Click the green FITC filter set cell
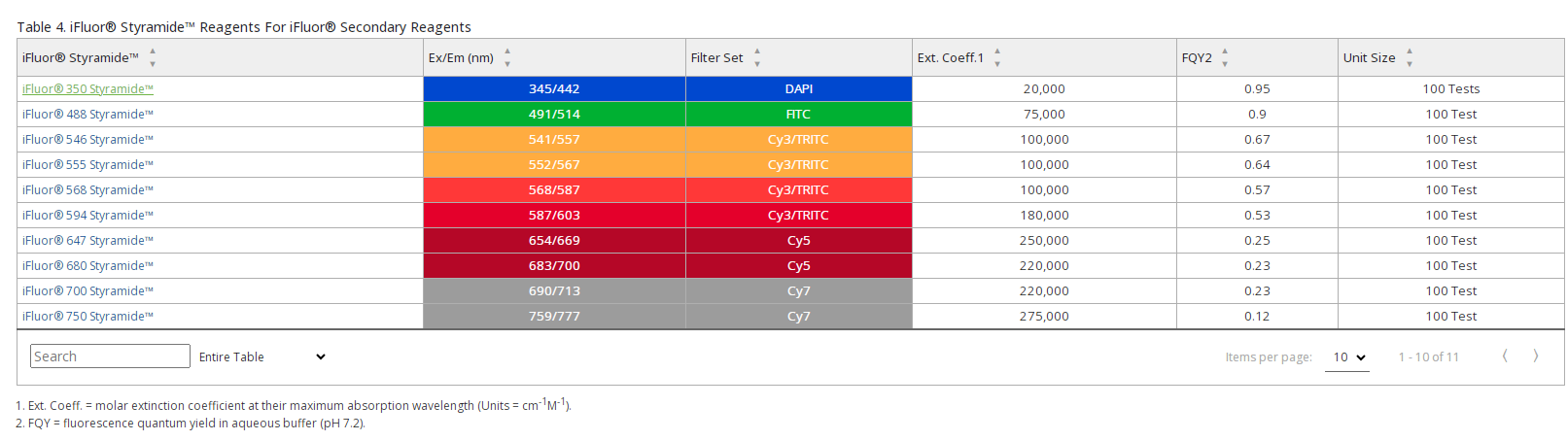This screenshot has width=1568, height=441. pos(798,115)
